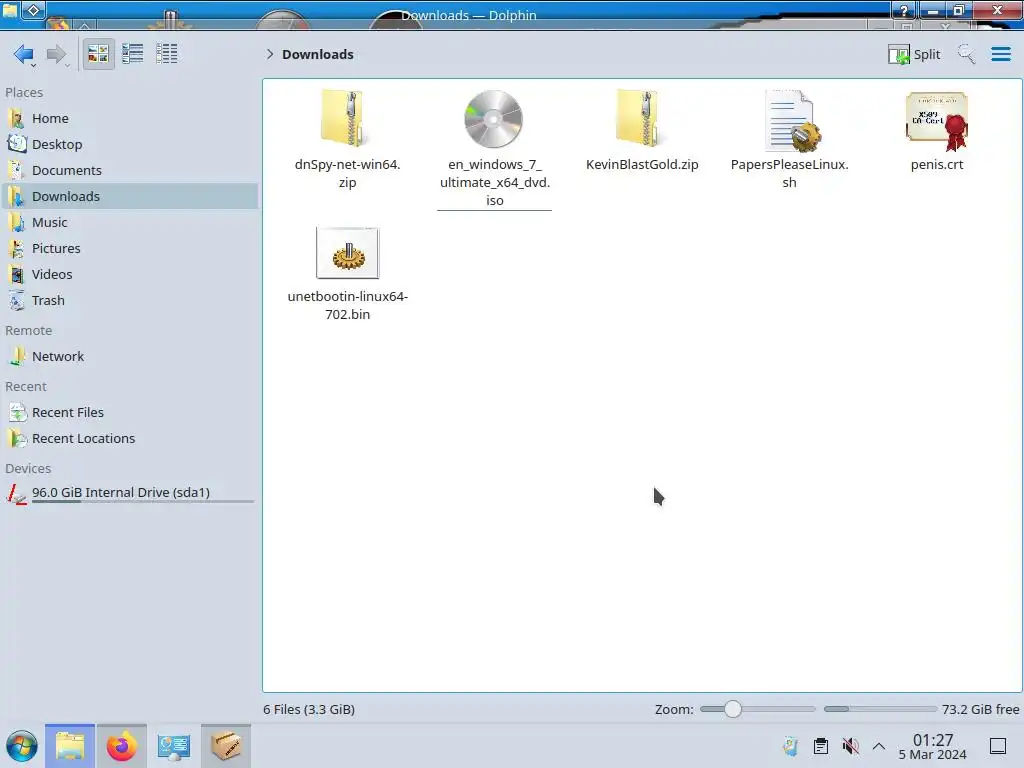Switch to Icons view mode

coord(98,54)
